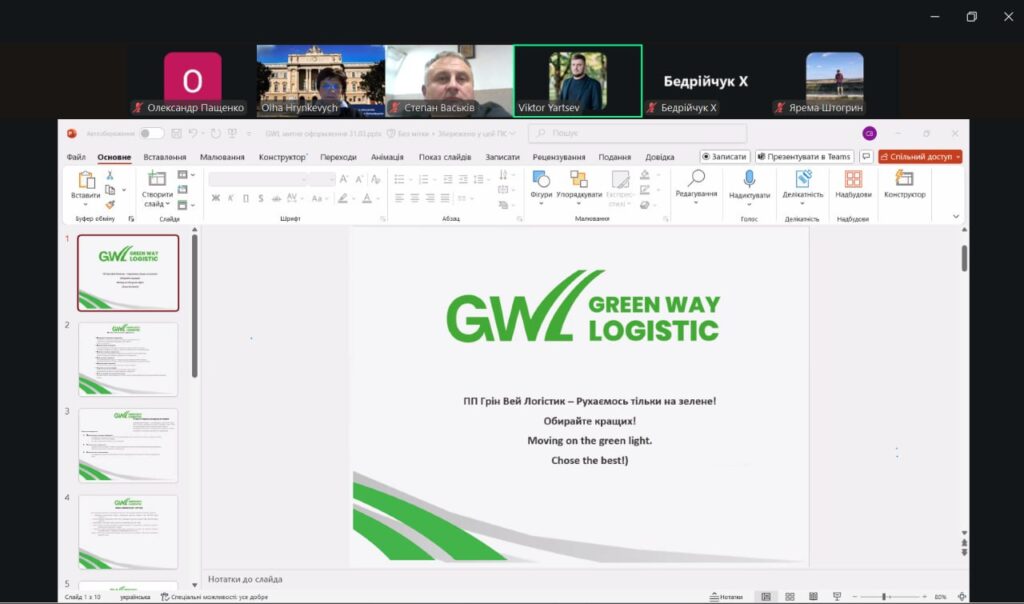
Task: Click the zoom slider in status bar
Action: coord(886,597)
